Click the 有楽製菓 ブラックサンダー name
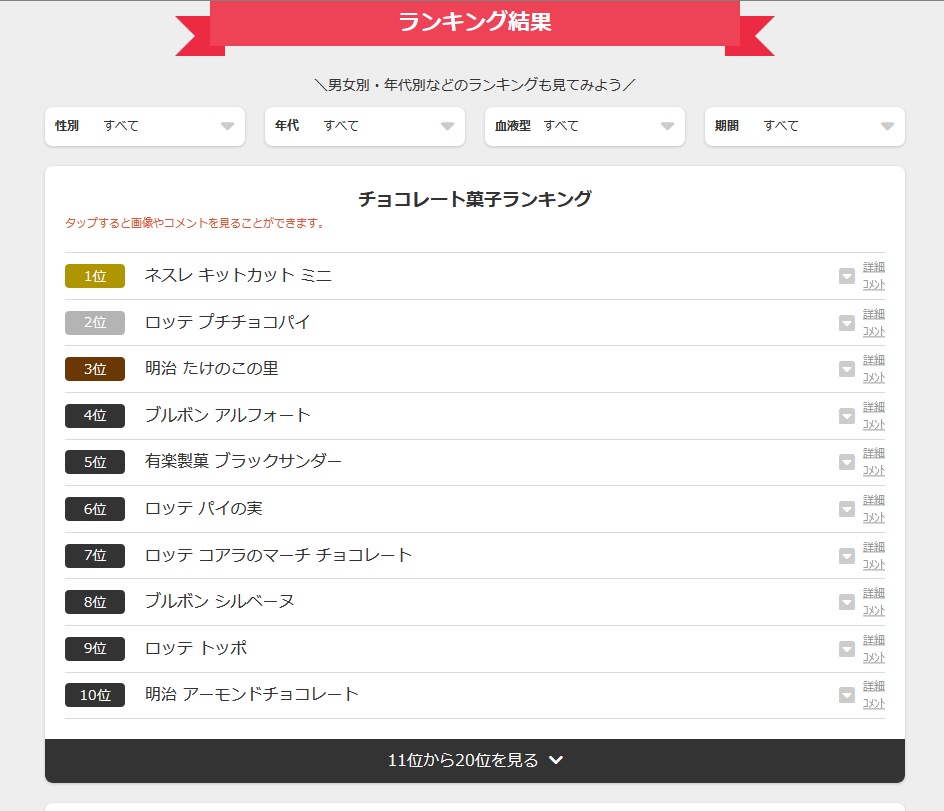Screen dimensions: 944x811 tap(243, 462)
